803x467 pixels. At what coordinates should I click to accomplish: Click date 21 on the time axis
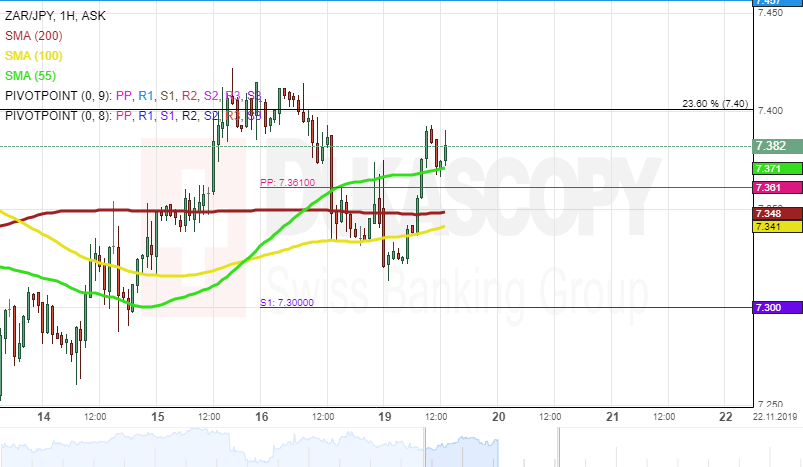(x=612, y=417)
